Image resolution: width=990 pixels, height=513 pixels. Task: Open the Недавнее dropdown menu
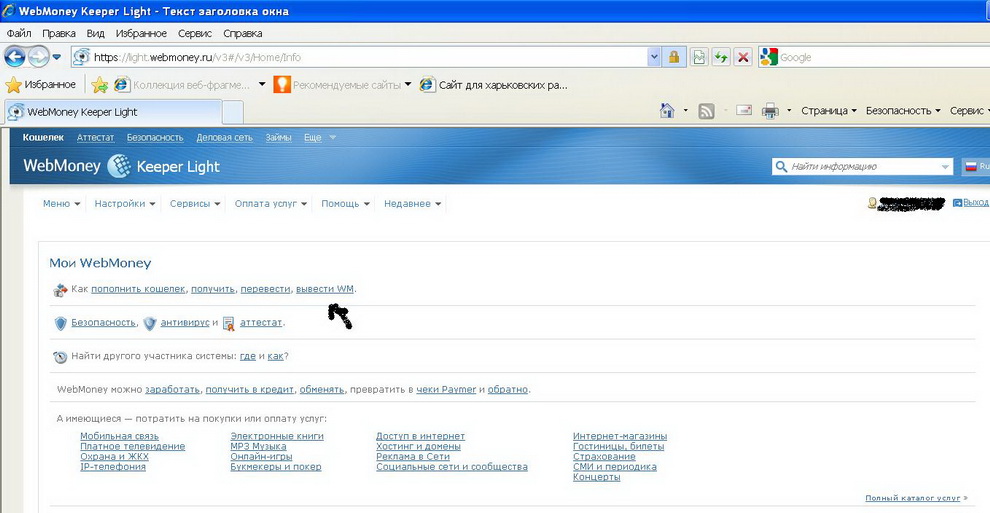click(412, 203)
